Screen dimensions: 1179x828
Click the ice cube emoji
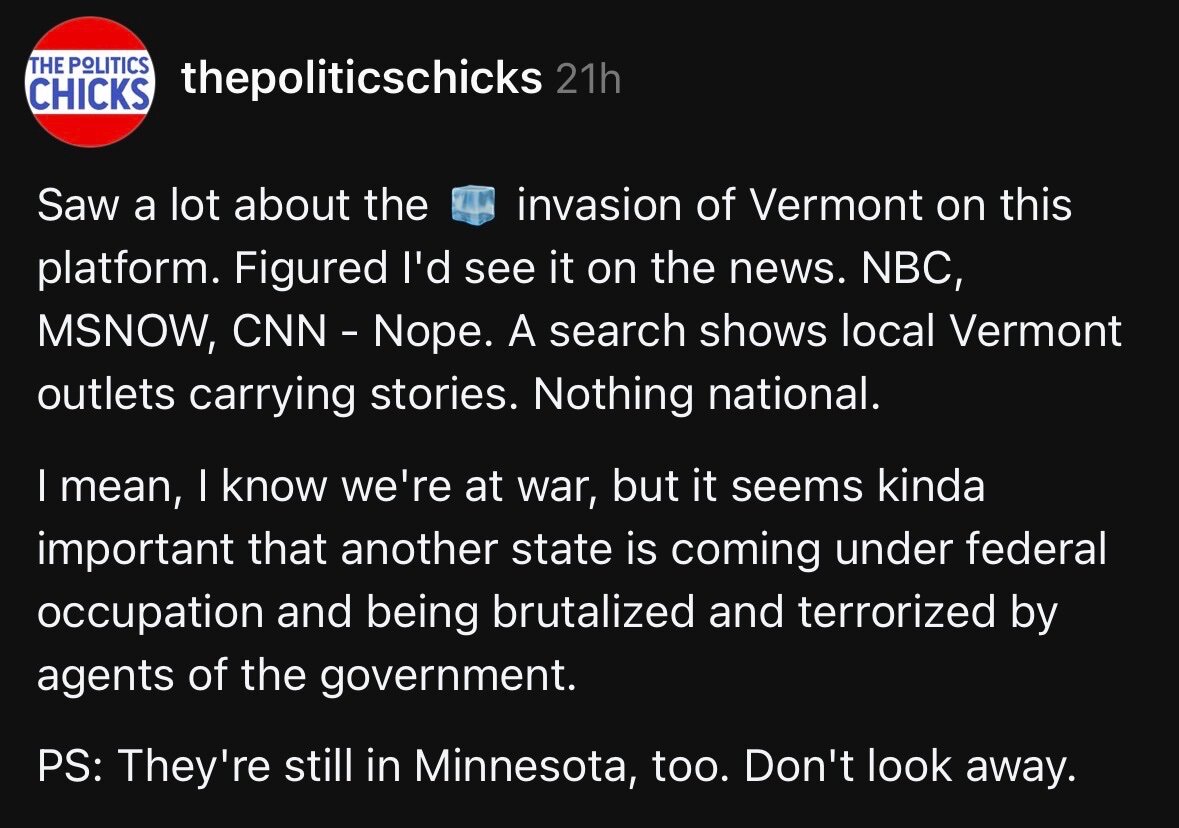click(473, 207)
